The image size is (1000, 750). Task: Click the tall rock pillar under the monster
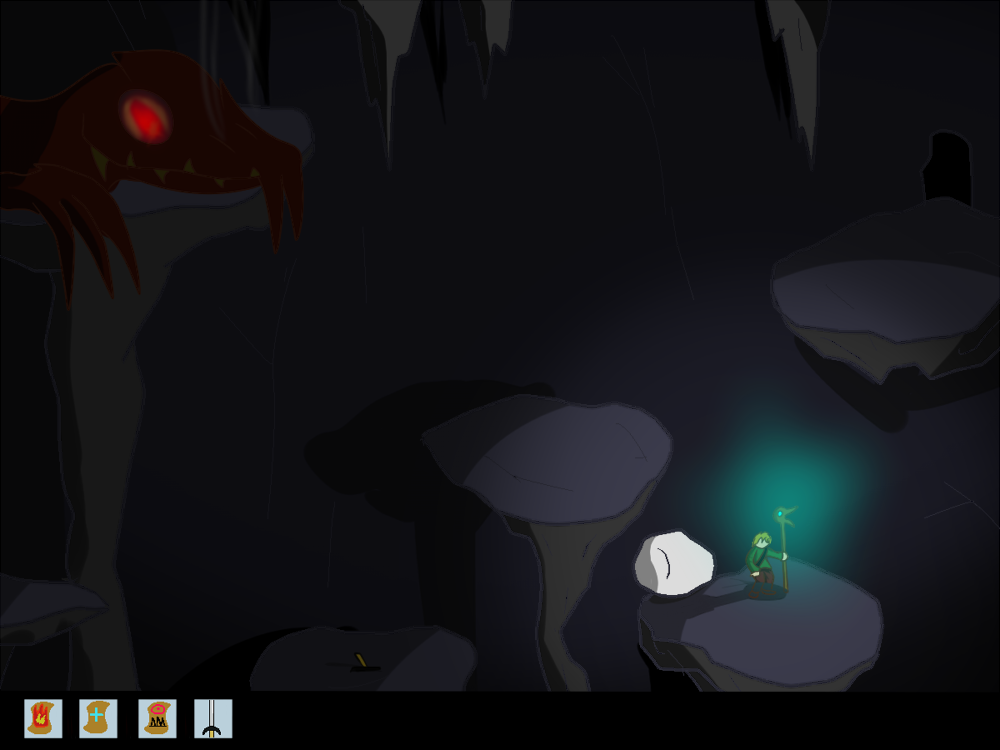95,450
